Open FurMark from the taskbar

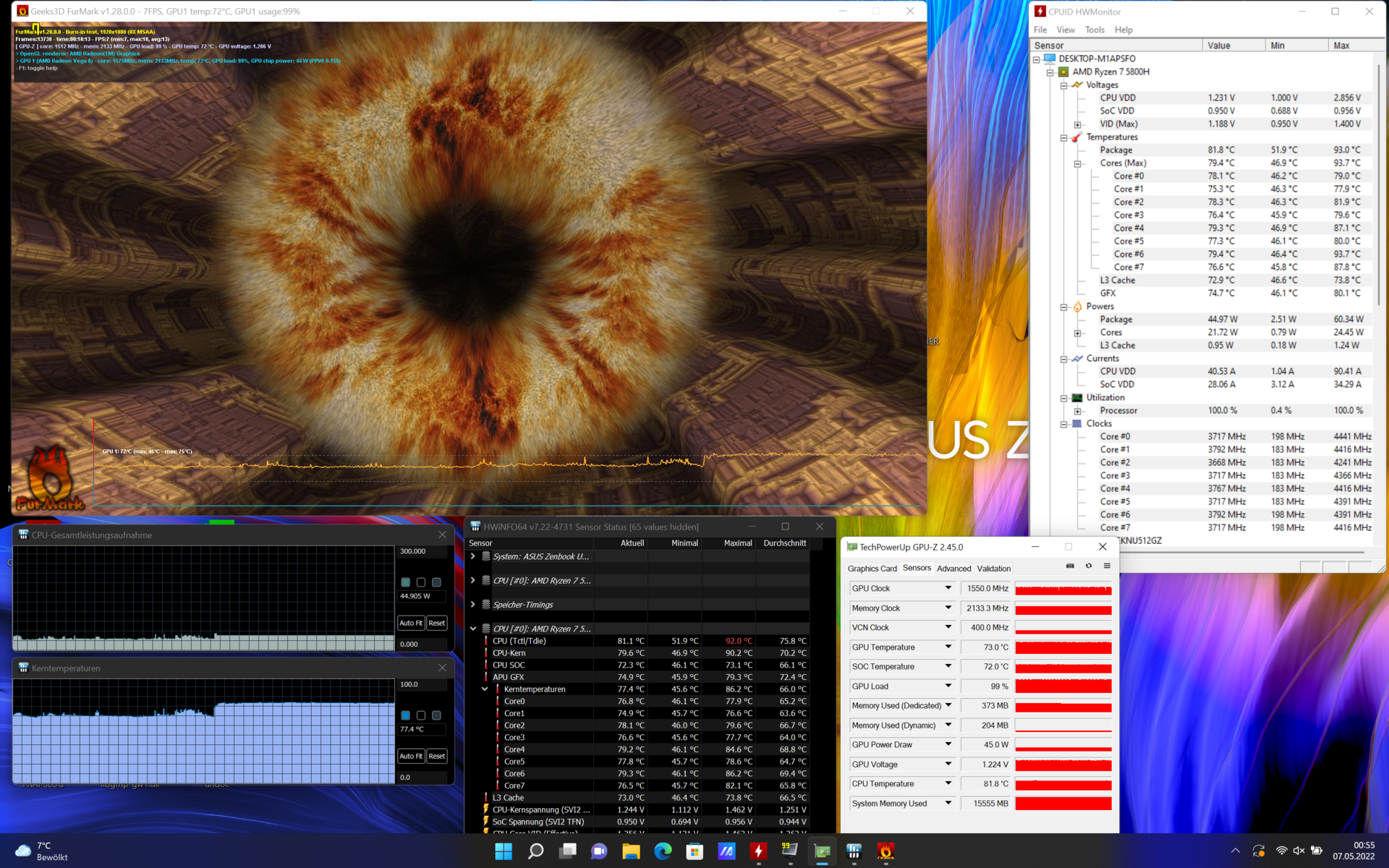click(x=885, y=851)
